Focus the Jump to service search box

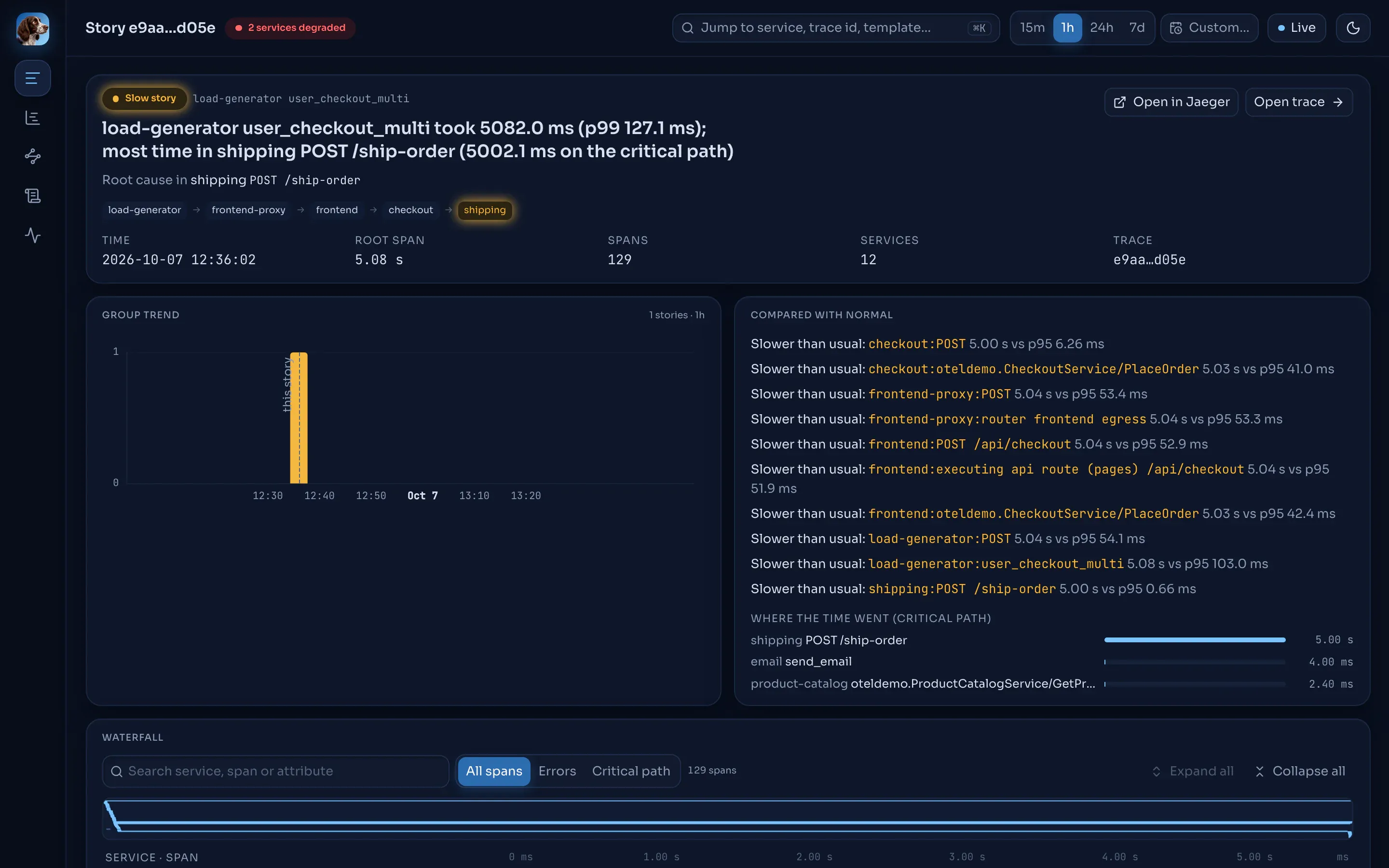coord(836,27)
